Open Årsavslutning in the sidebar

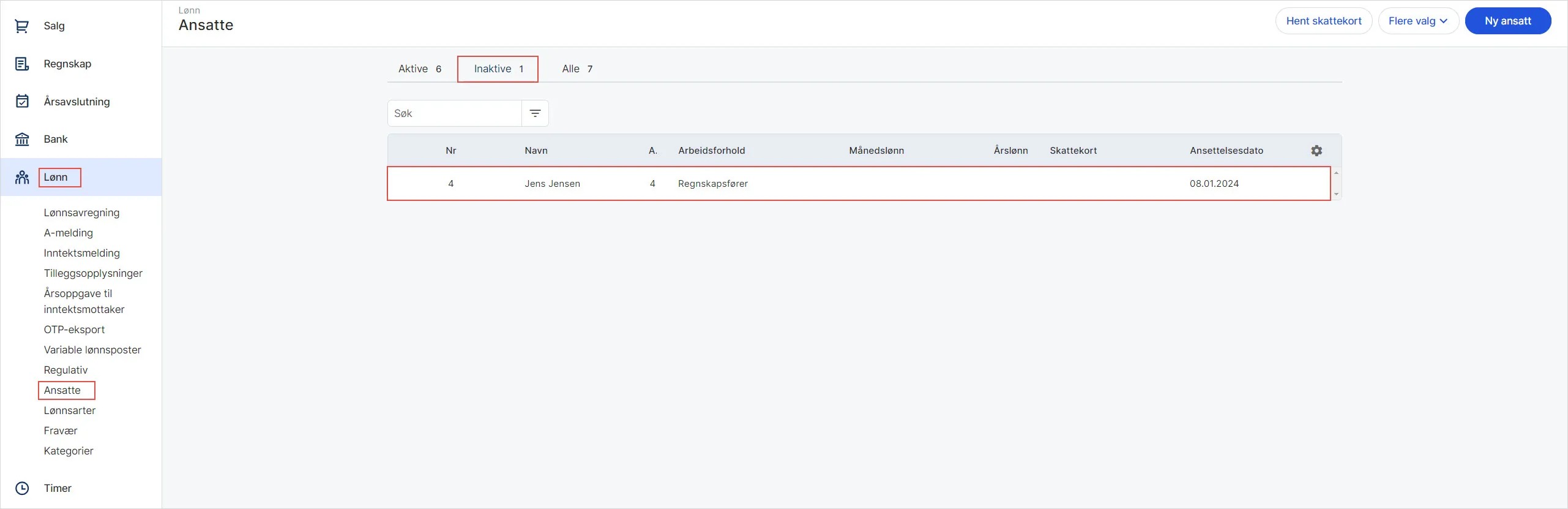pos(77,102)
